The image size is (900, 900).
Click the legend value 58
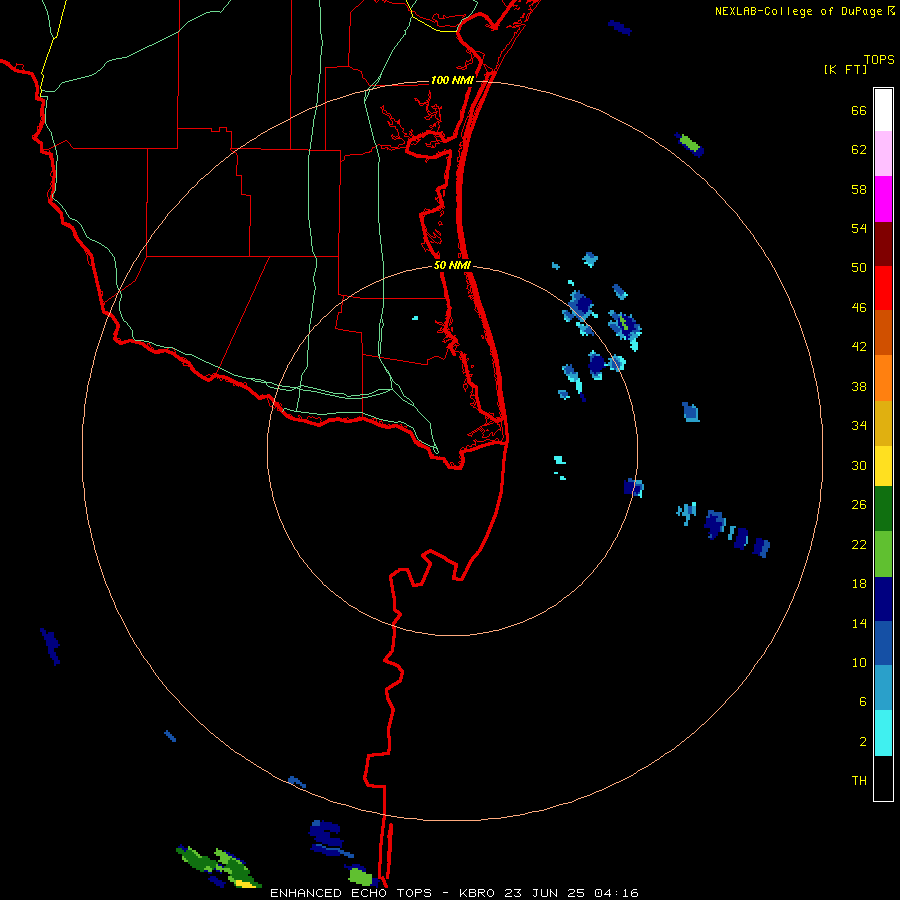pyautogui.click(x=859, y=189)
